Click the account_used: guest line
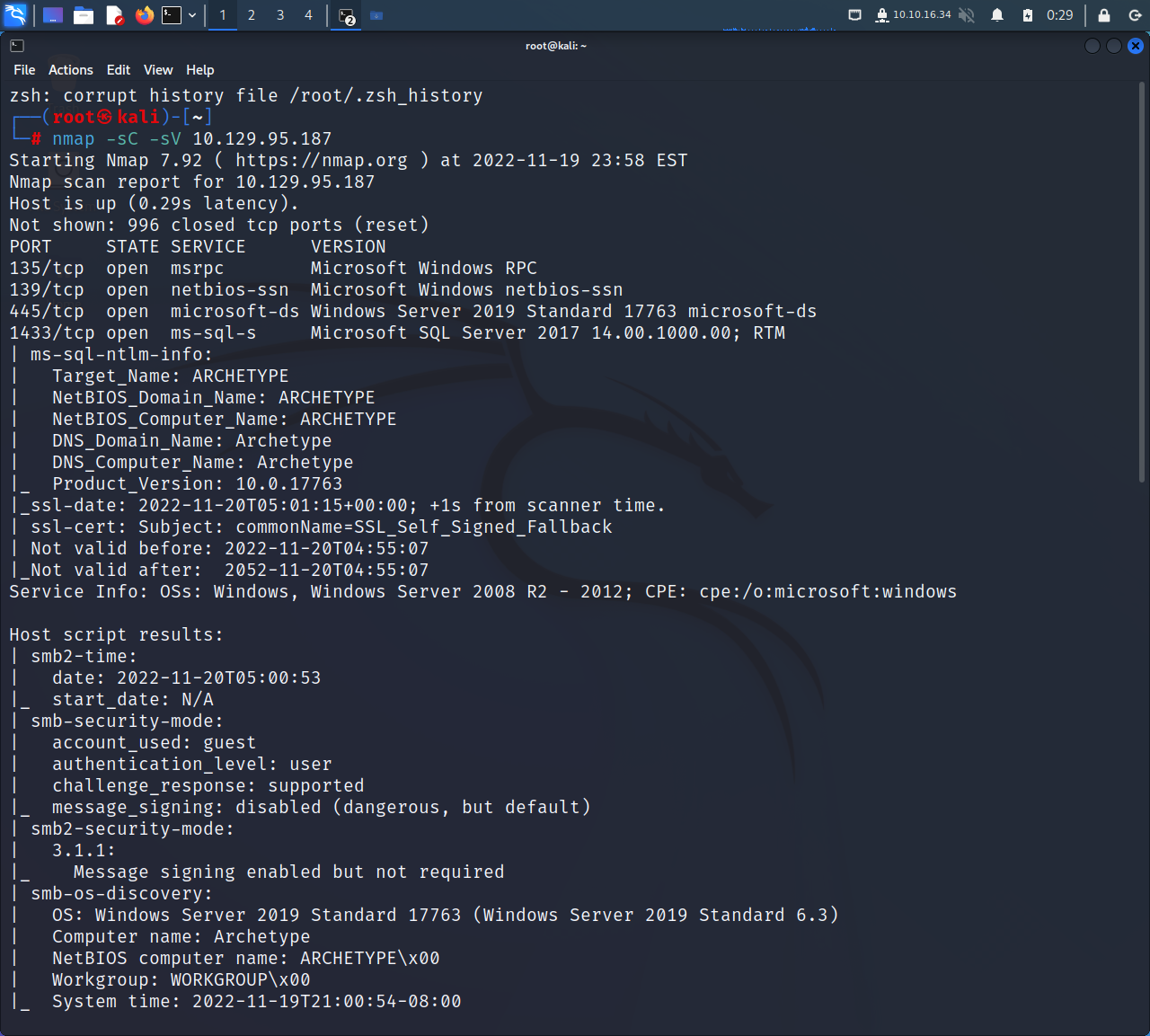Viewport: 1150px width, 1036px height. coord(155,742)
